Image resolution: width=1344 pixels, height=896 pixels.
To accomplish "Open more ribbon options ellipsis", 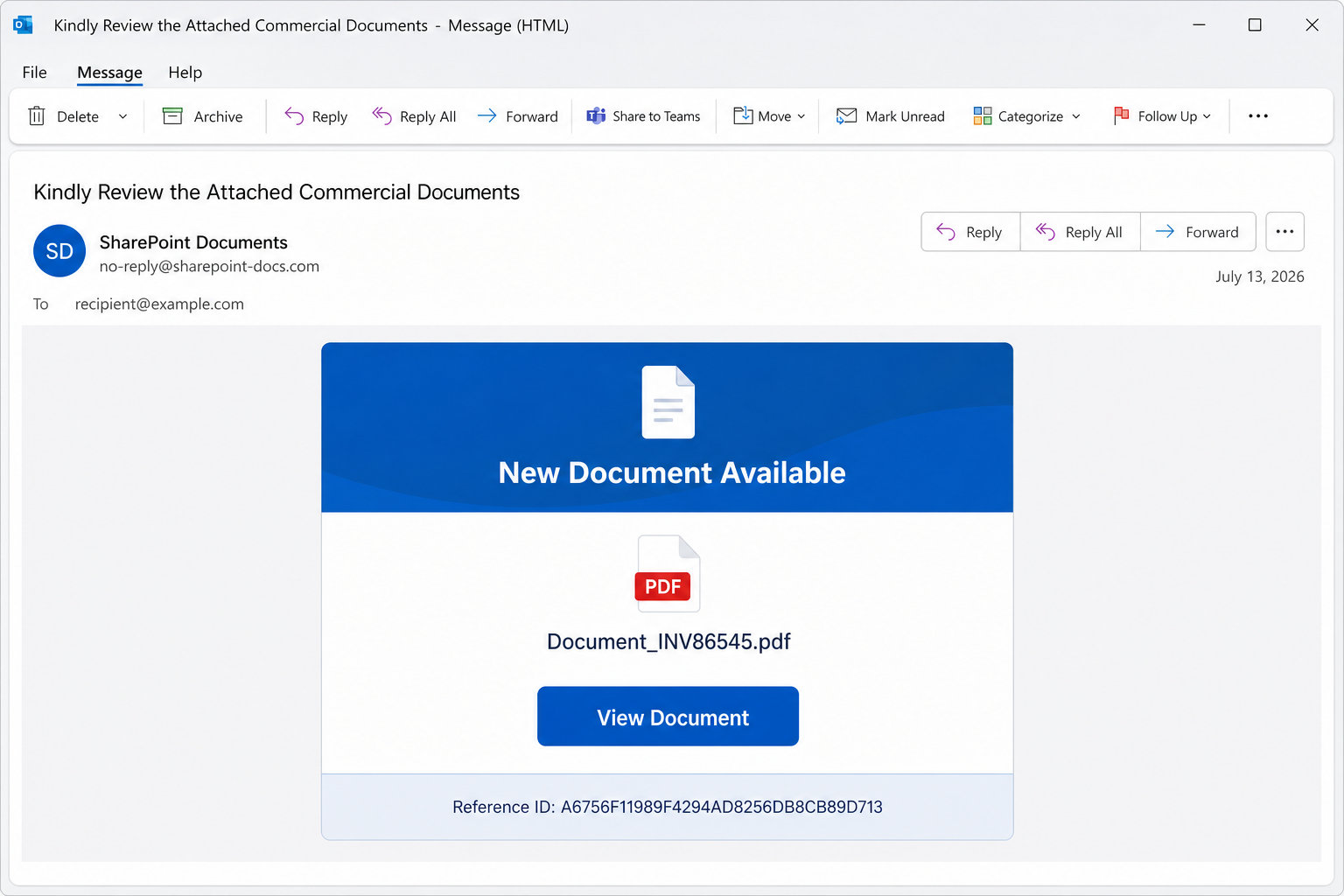I will click(x=1258, y=116).
